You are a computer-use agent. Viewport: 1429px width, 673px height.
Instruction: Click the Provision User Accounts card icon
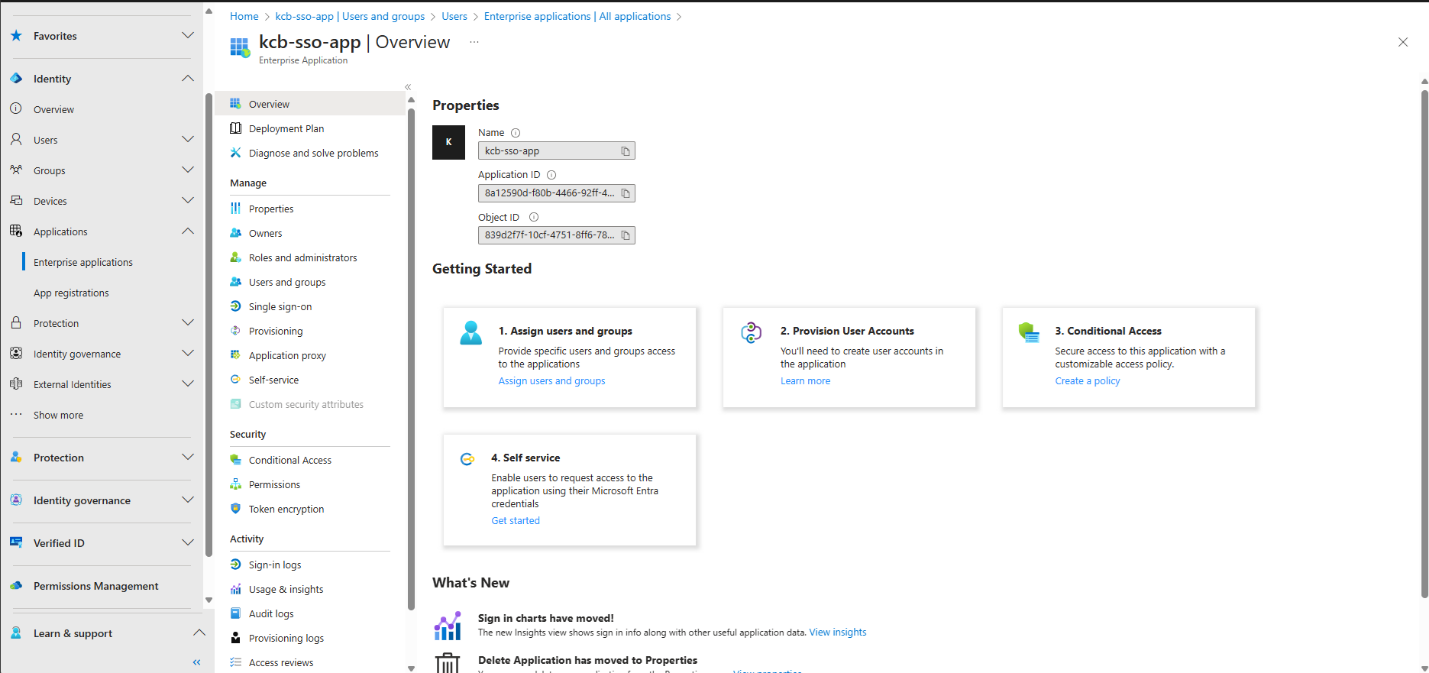[752, 333]
